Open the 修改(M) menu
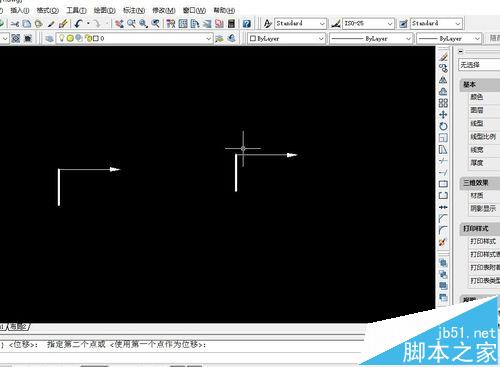This screenshot has width=500, height=367. coord(164,10)
